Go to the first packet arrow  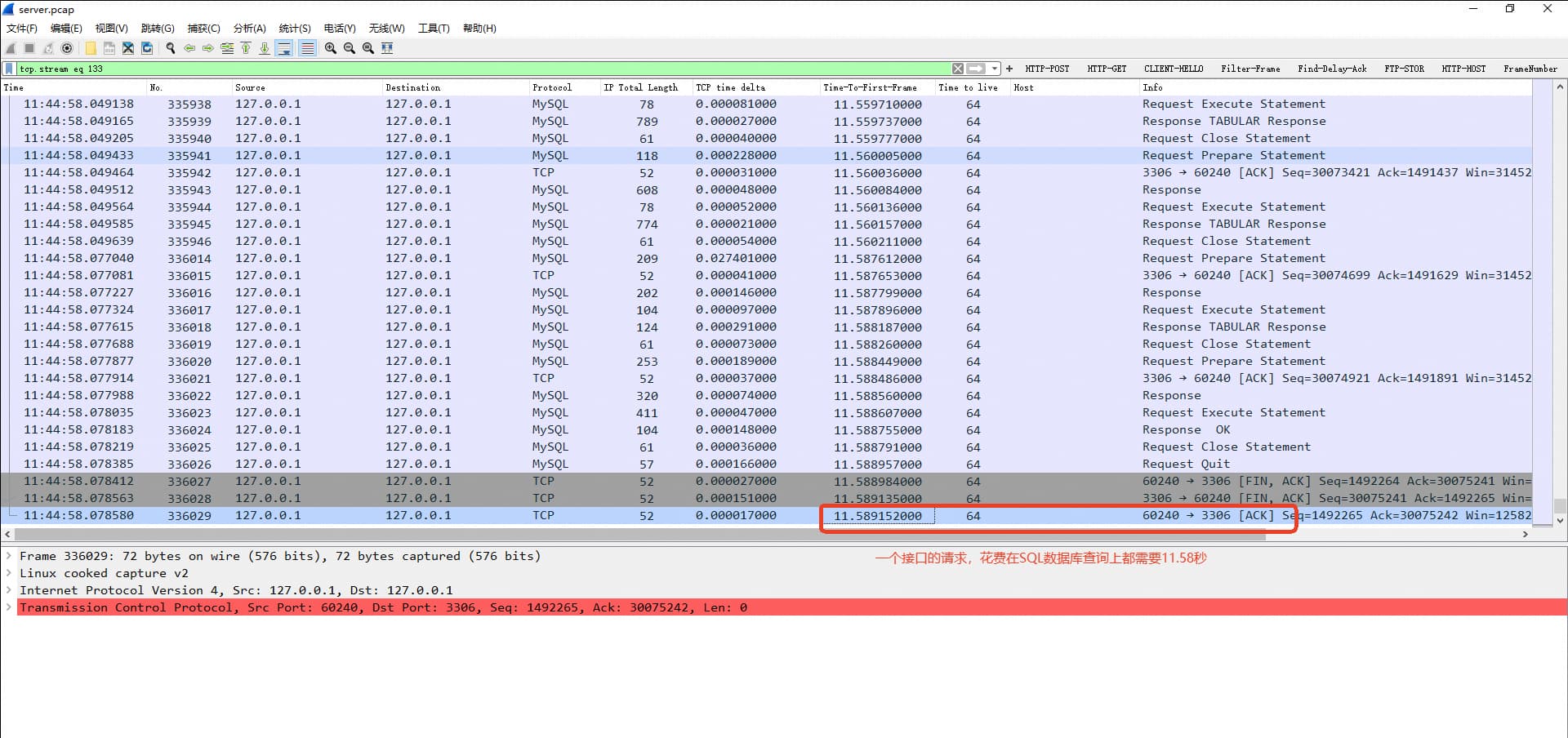[246, 48]
